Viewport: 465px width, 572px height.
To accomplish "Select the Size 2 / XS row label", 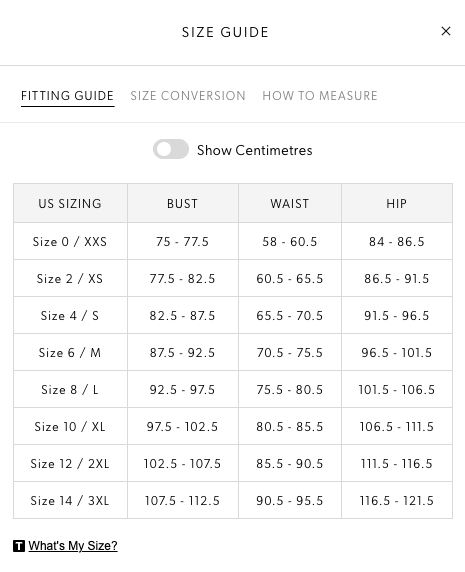I will 70,279.
